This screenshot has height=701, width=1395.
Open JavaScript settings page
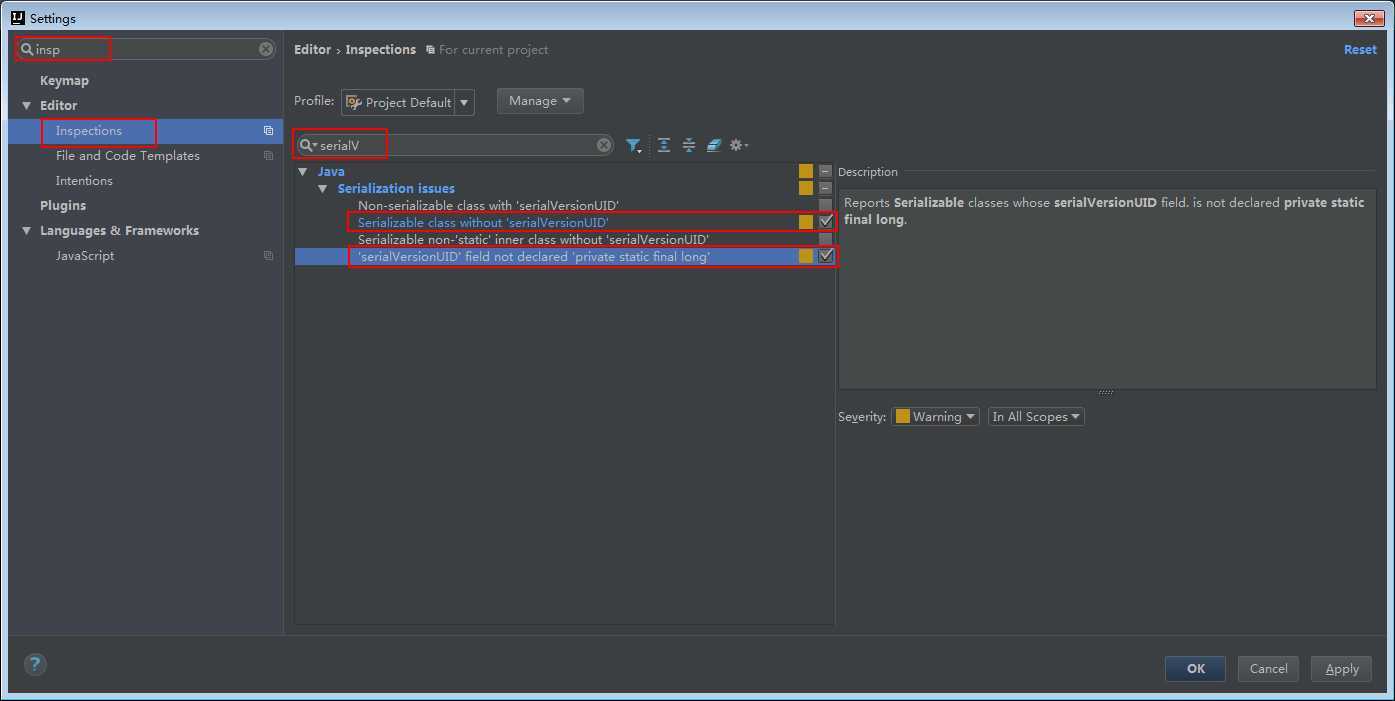pyautogui.click(x=85, y=256)
